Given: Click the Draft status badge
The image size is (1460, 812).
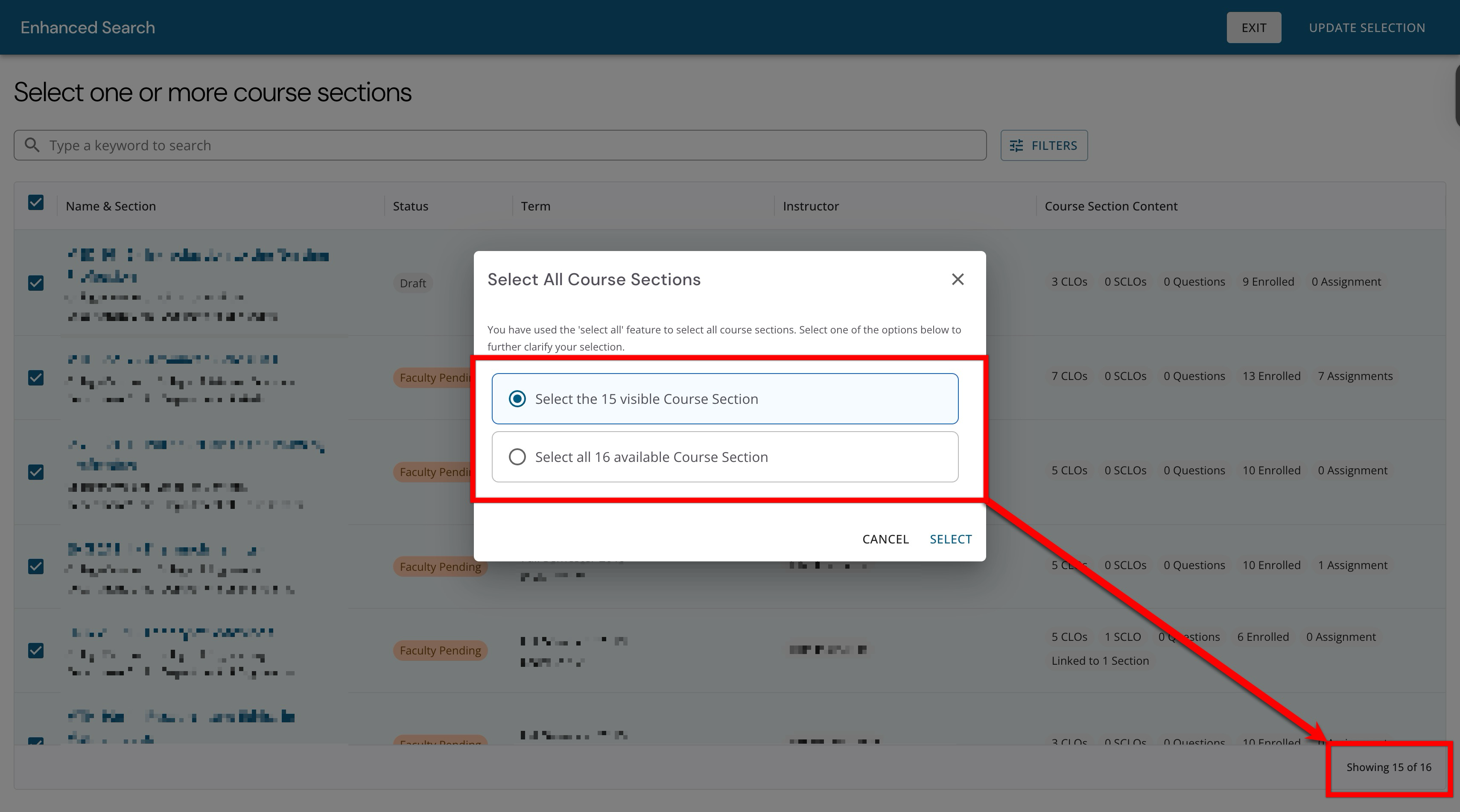Looking at the screenshot, I should click(x=413, y=283).
